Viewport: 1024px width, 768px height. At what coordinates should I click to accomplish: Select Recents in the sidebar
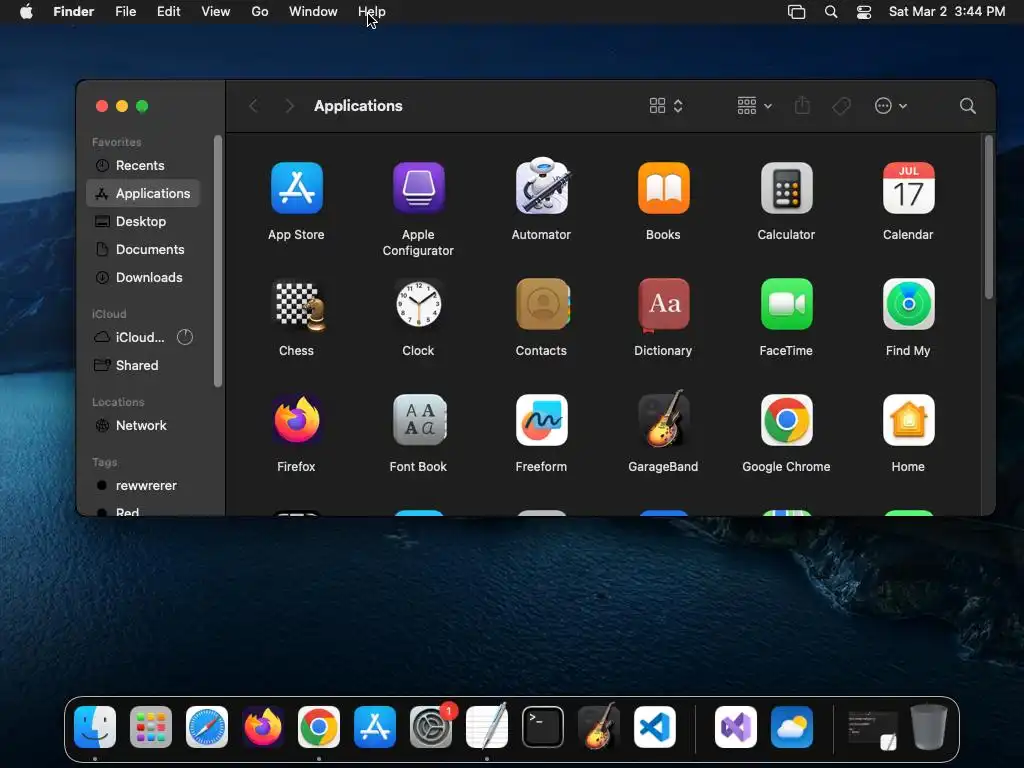point(143,165)
